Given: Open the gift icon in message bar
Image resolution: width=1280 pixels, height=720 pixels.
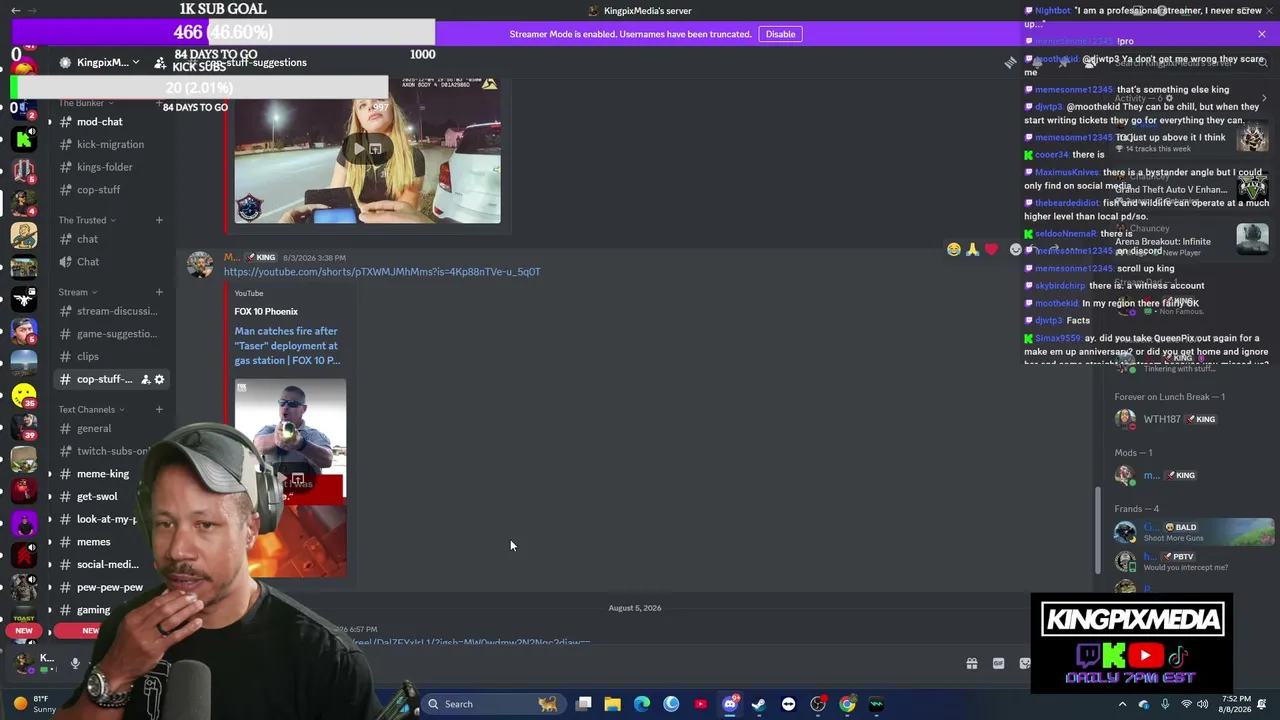Looking at the screenshot, I should 971,663.
